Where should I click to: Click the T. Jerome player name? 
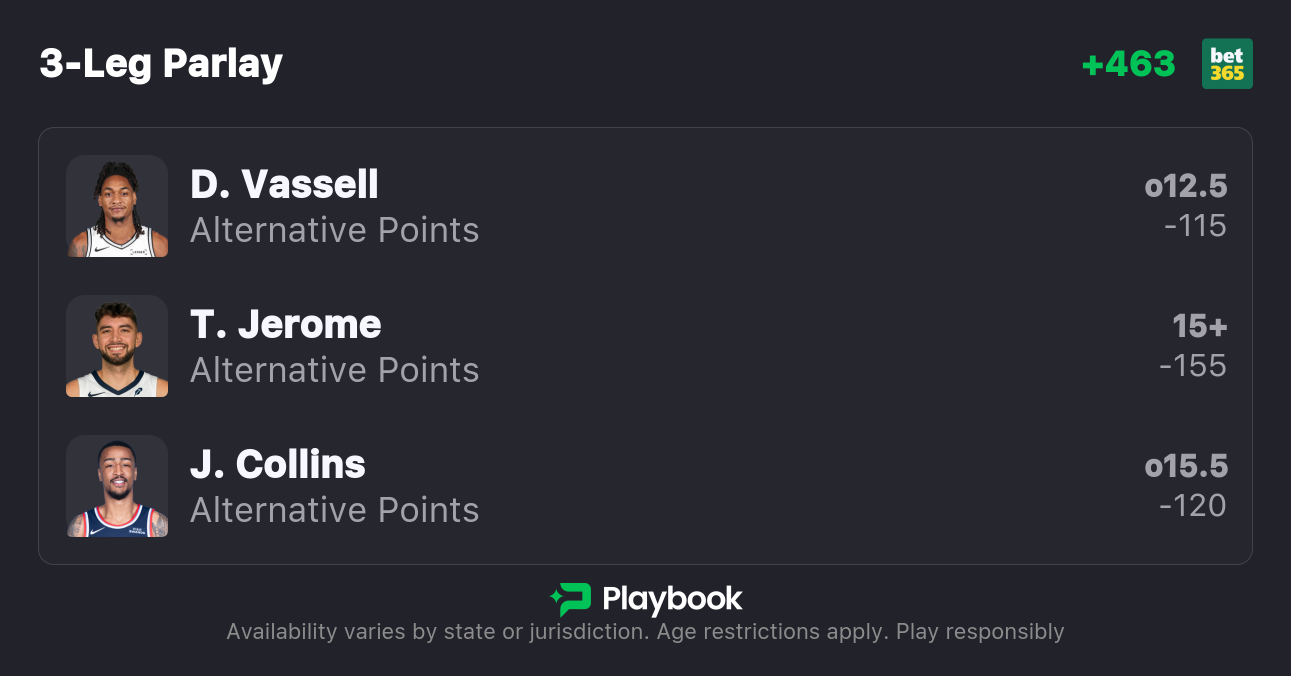coord(286,325)
